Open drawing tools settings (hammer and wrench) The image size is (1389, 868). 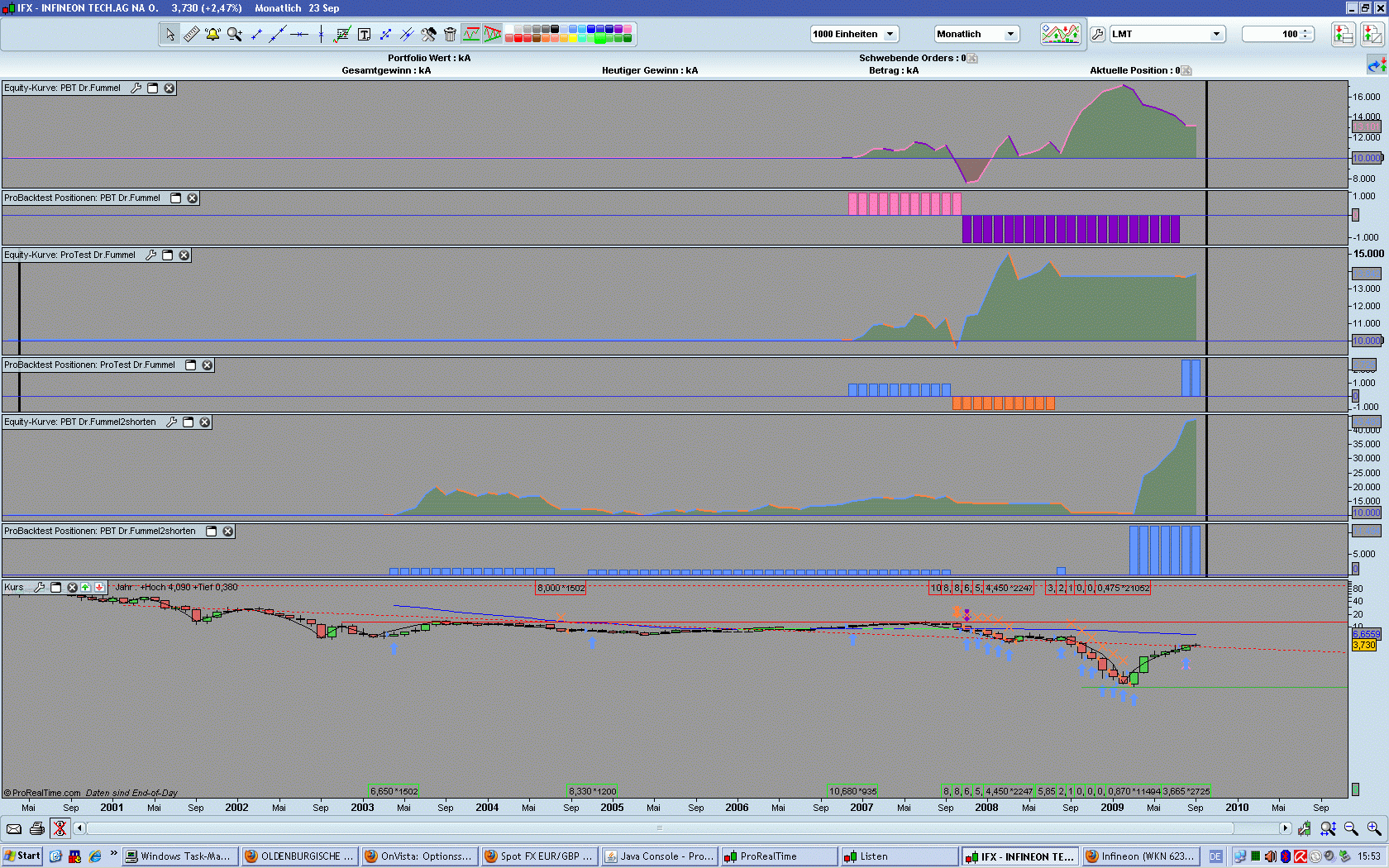428,34
